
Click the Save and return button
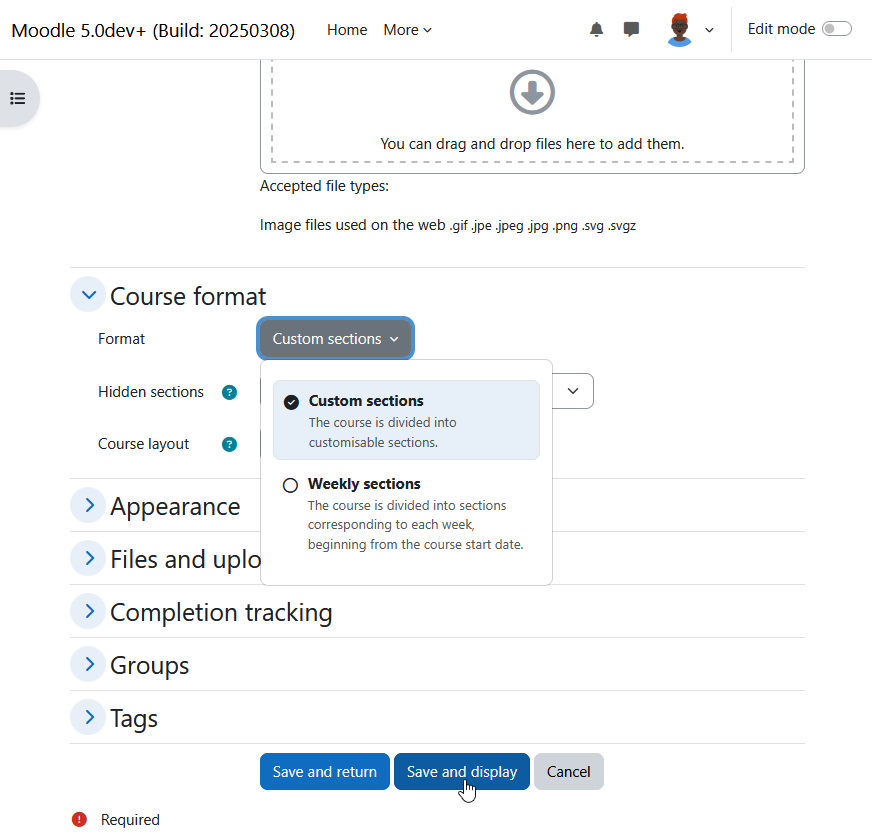coord(325,772)
